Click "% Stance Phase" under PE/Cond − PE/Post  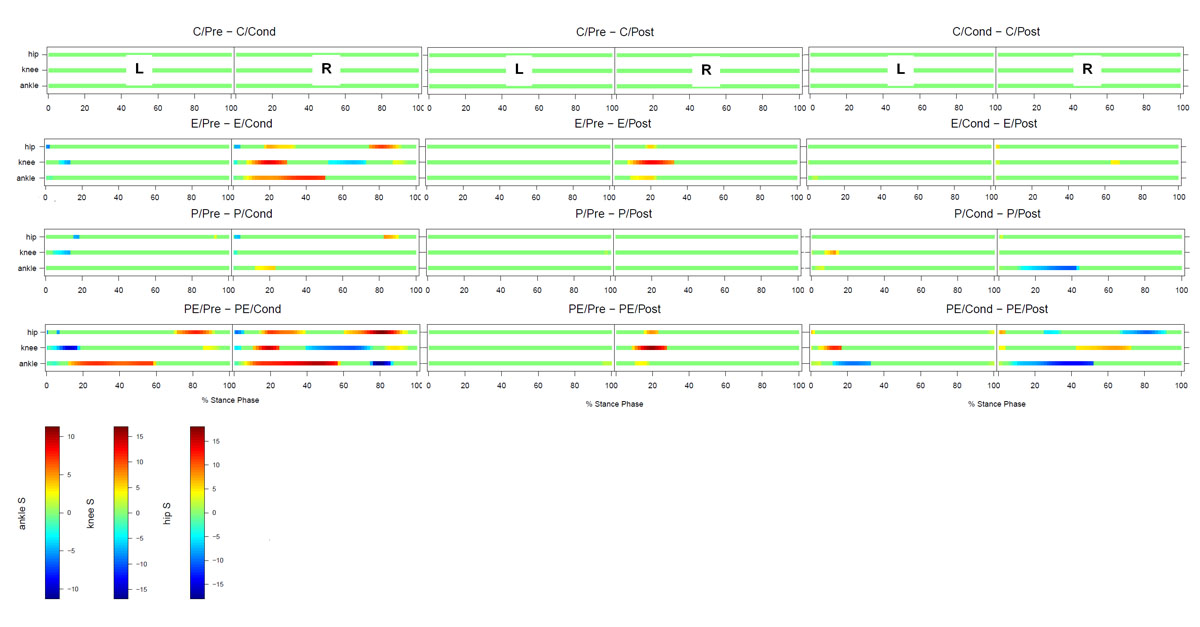tap(995, 404)
